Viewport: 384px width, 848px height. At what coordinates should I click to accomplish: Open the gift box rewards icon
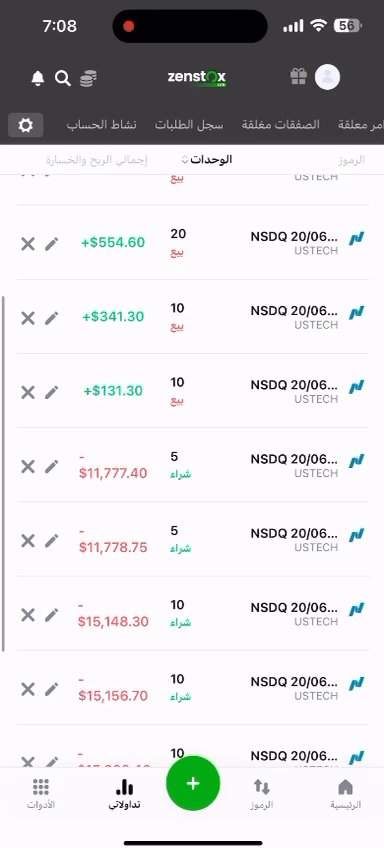click(299, 77)
